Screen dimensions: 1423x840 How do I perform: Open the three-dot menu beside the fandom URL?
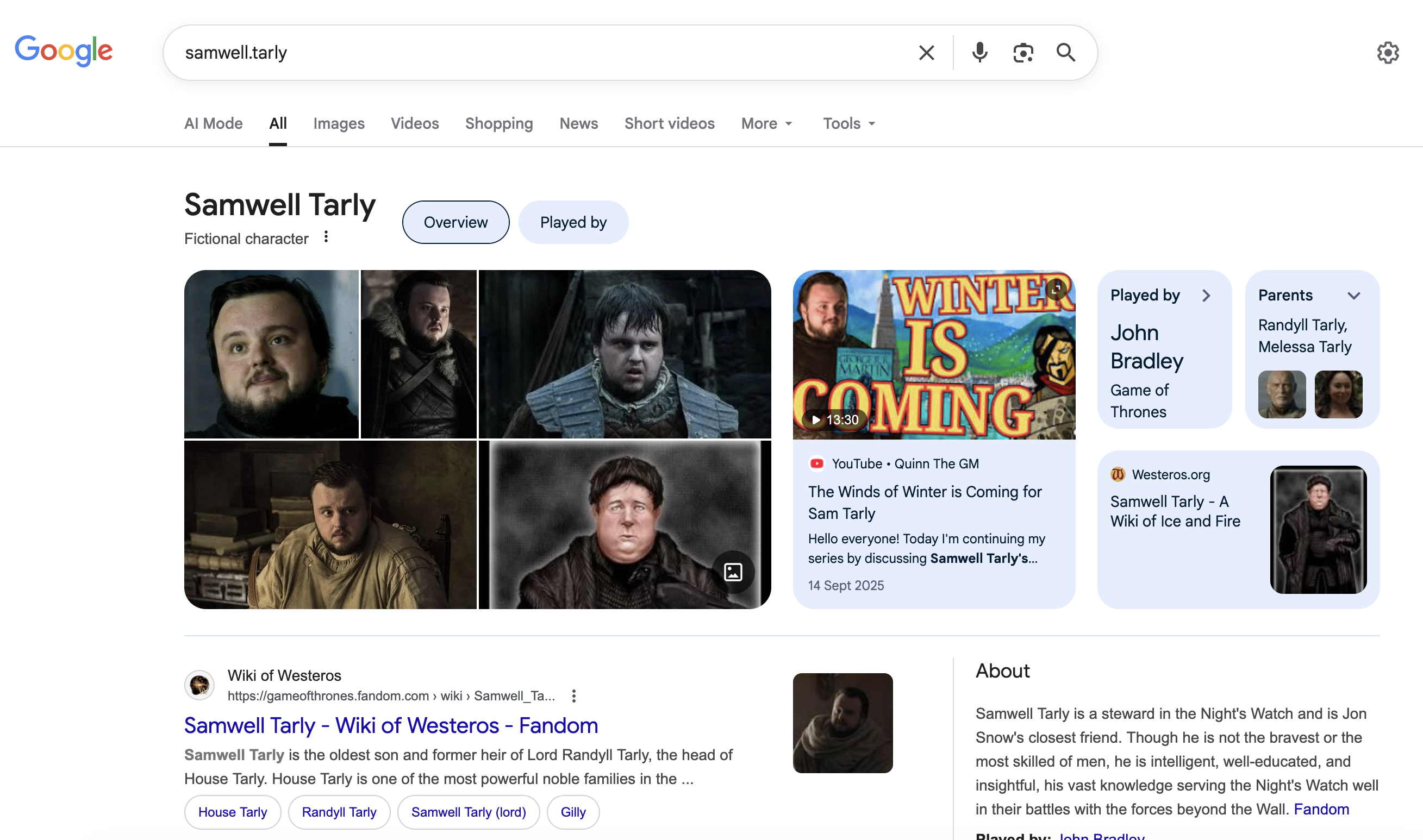tap(574, 695)
